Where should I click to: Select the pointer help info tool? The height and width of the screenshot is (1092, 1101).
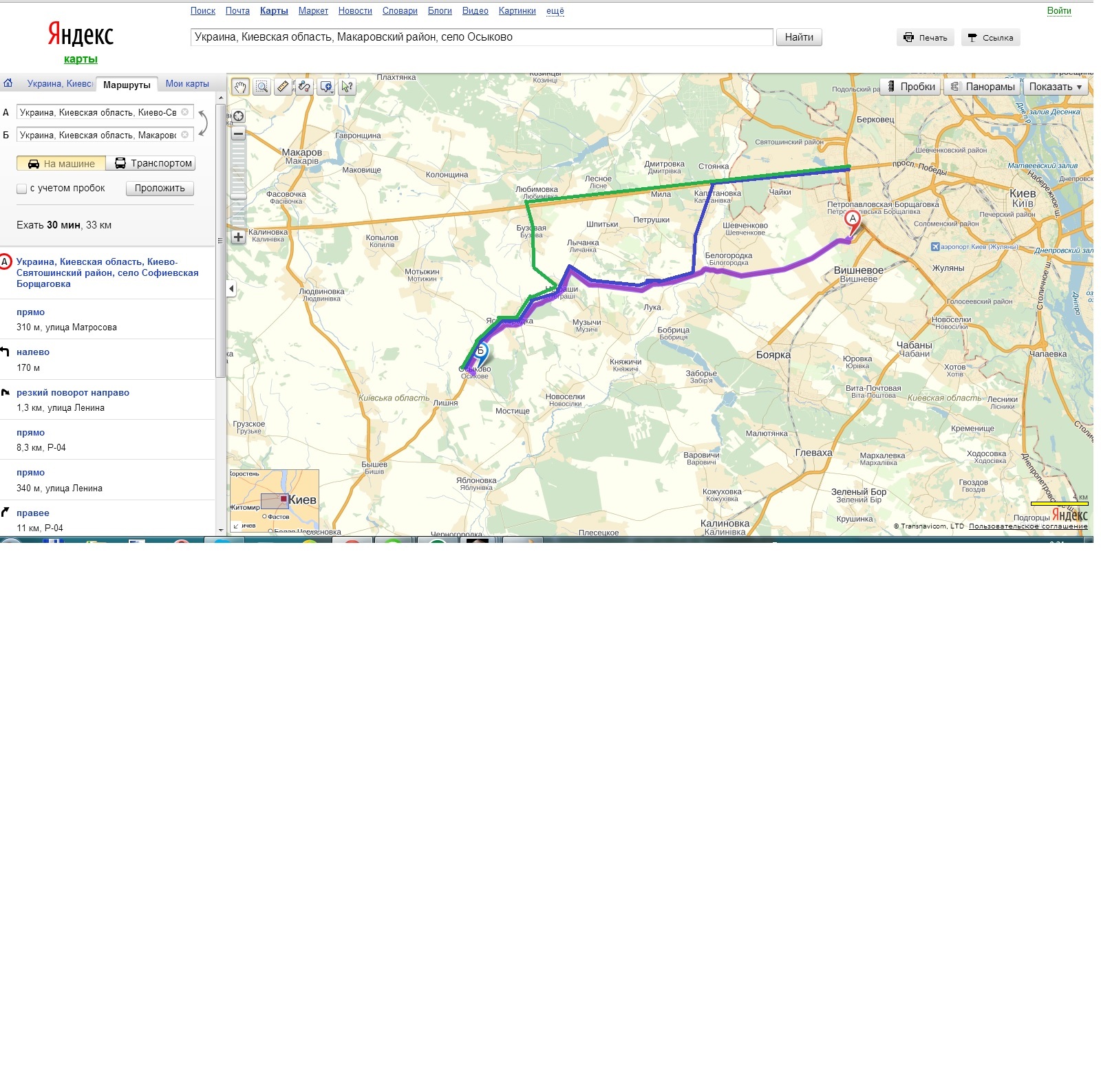point(347,87)
